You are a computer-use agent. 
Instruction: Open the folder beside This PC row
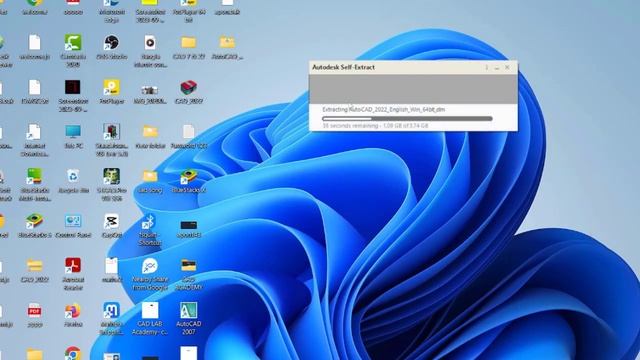pos(150,132)
